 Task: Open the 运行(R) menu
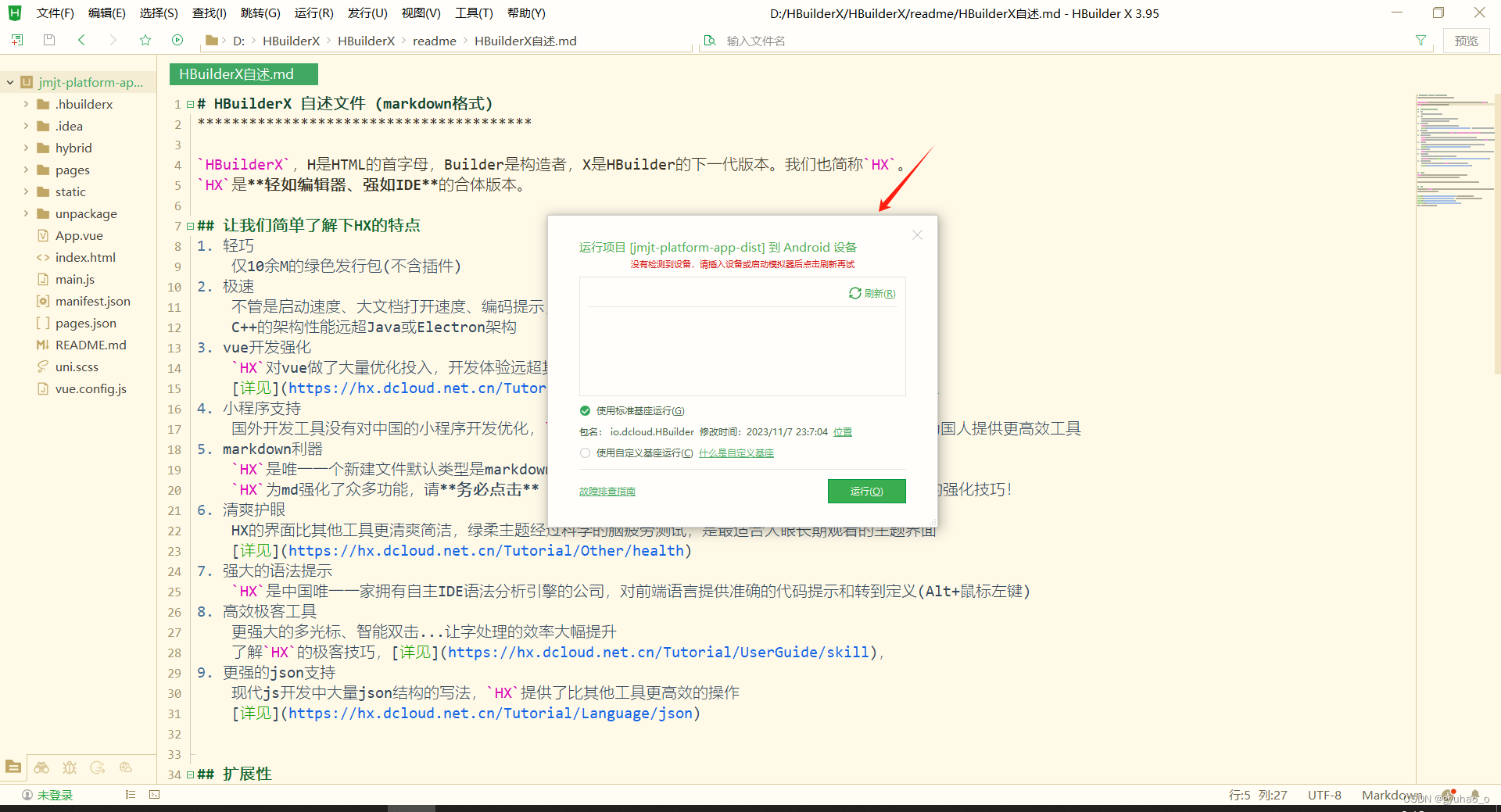click(x=313, y=13)
